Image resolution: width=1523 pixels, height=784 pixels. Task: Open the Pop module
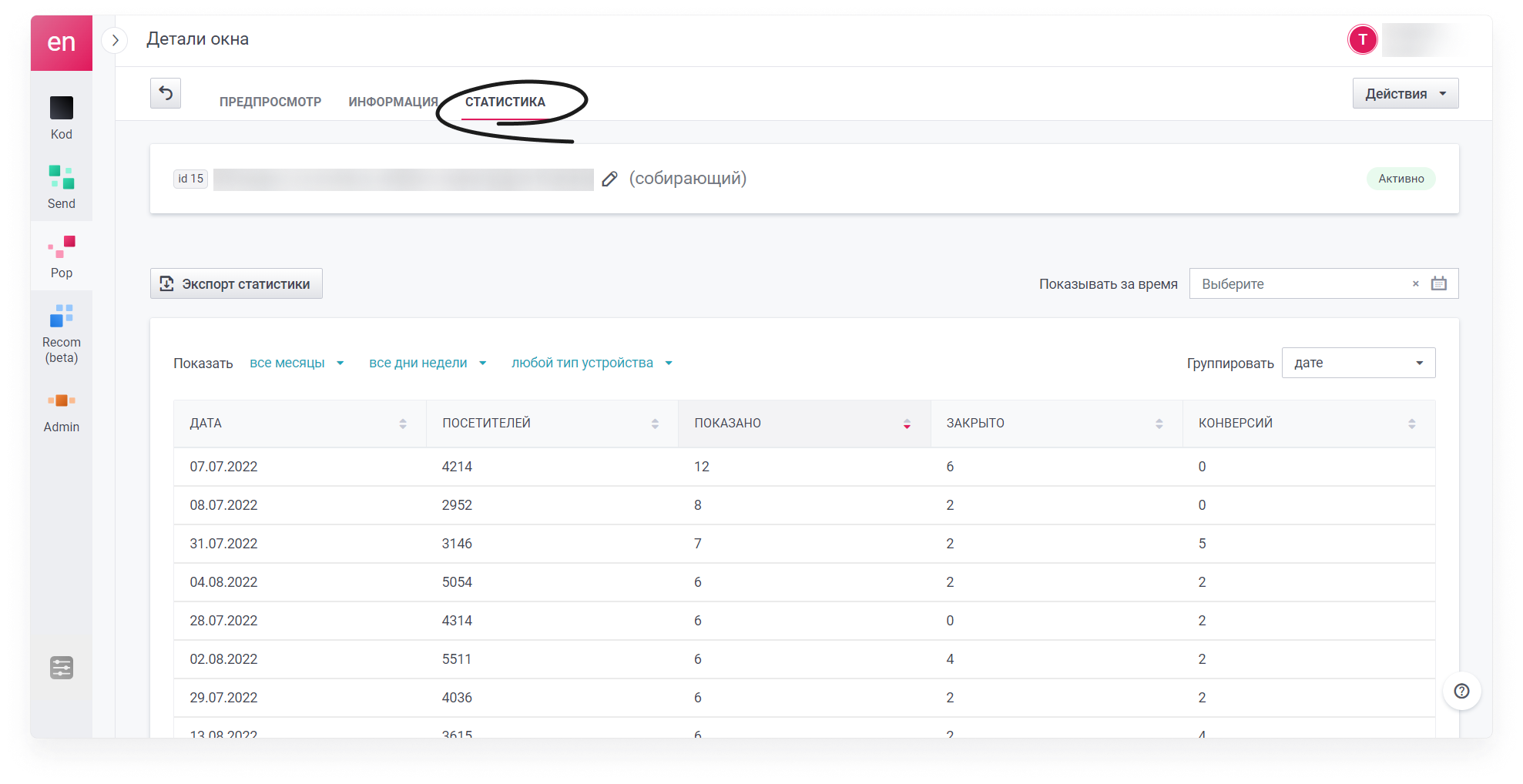62,256
